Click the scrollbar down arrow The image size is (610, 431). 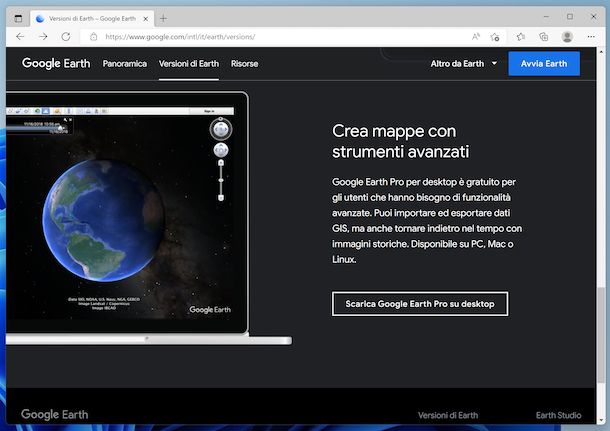point(601,420)
